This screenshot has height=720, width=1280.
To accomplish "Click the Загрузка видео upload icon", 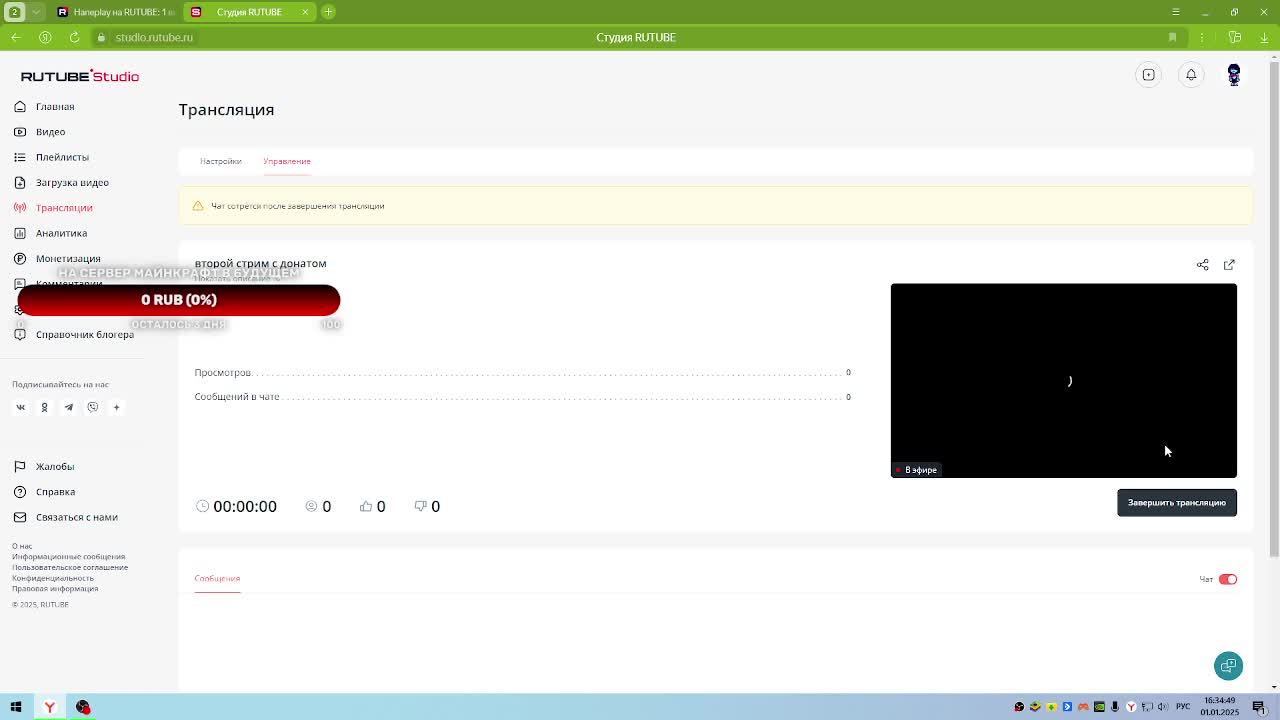I will point(19,182).
